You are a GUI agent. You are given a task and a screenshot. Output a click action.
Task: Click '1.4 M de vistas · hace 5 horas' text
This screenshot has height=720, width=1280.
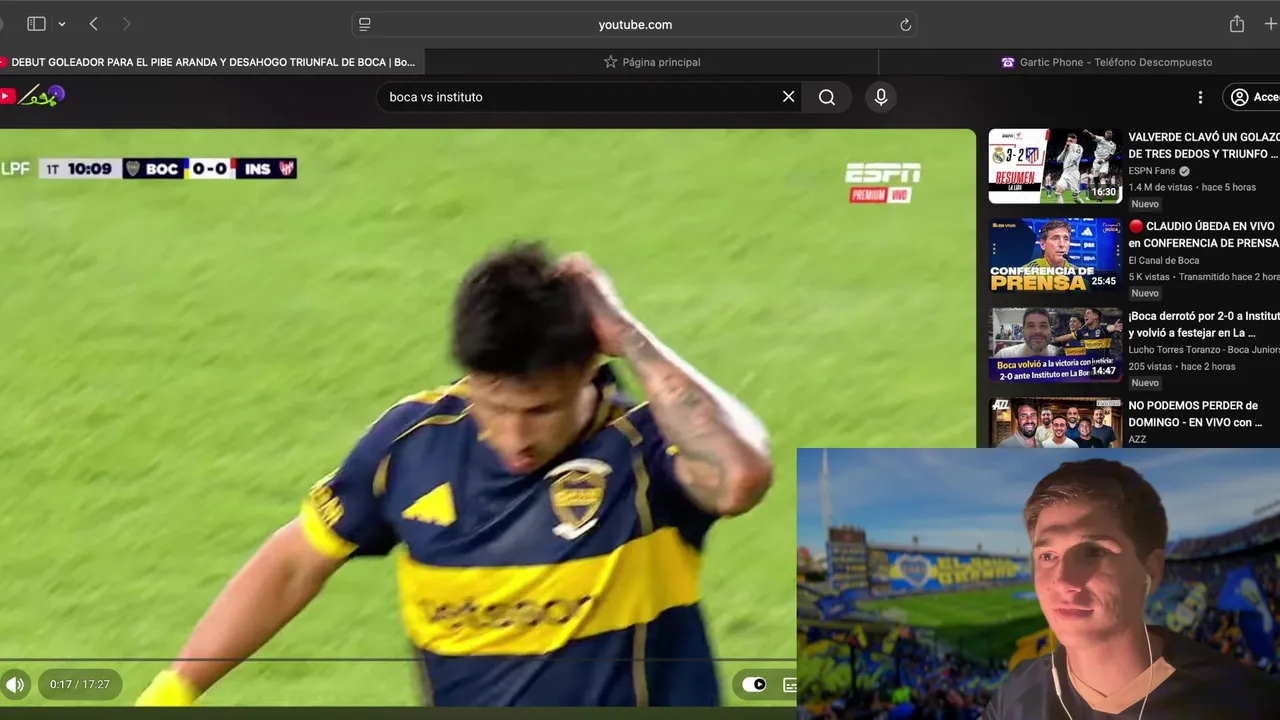[x=1192, y=187]
